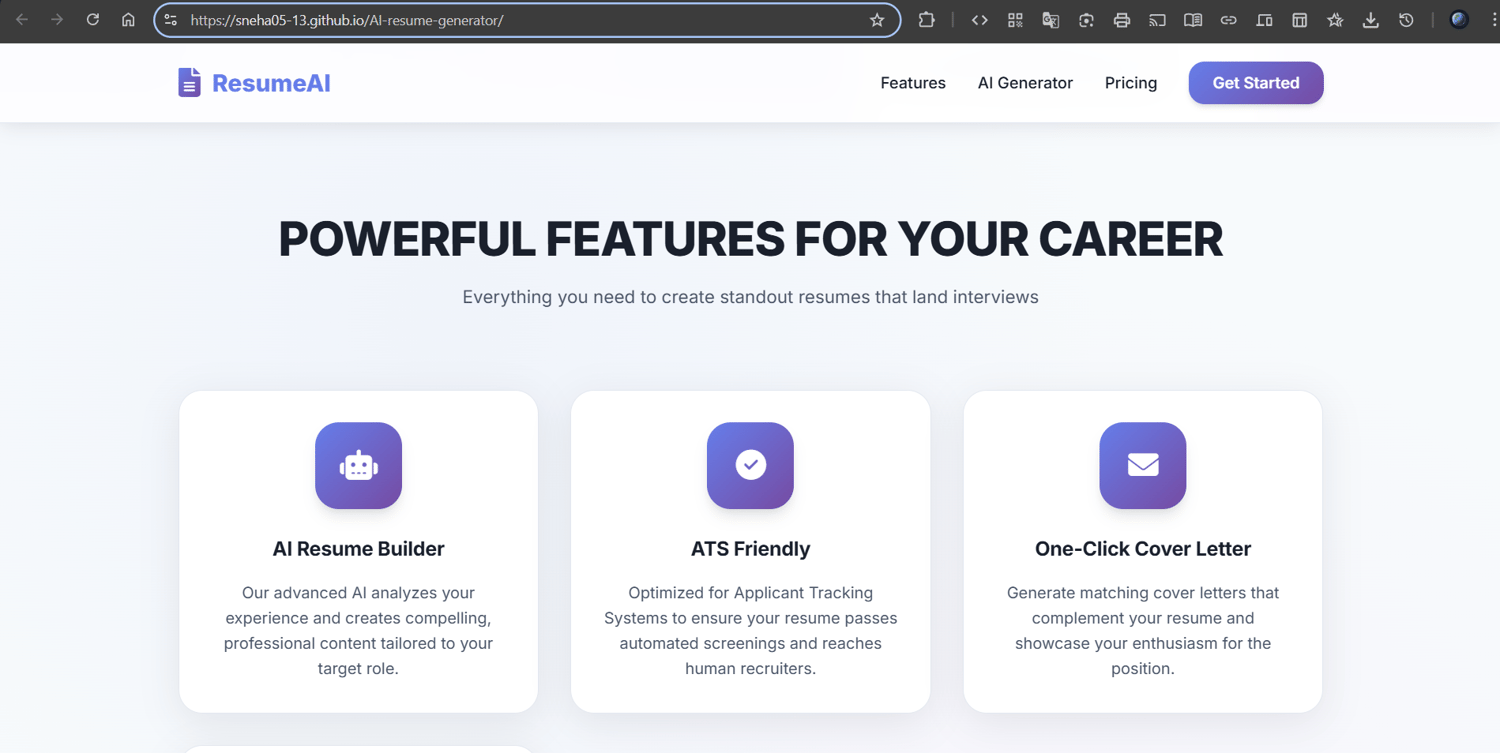Cast this tab to a device
Viewport: 1500px width, 753px height.
(1157, 20)
